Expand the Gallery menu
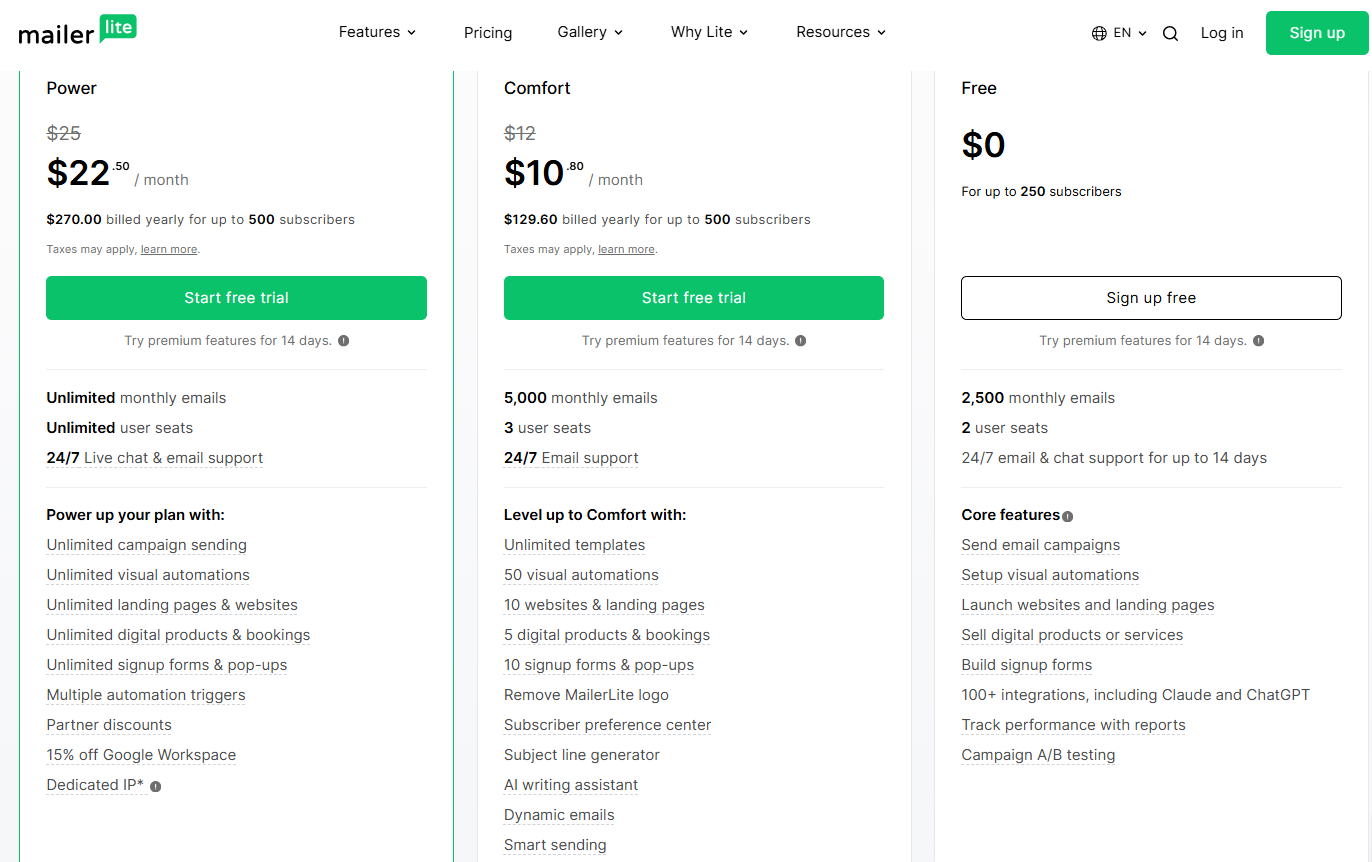 [590, 32]
